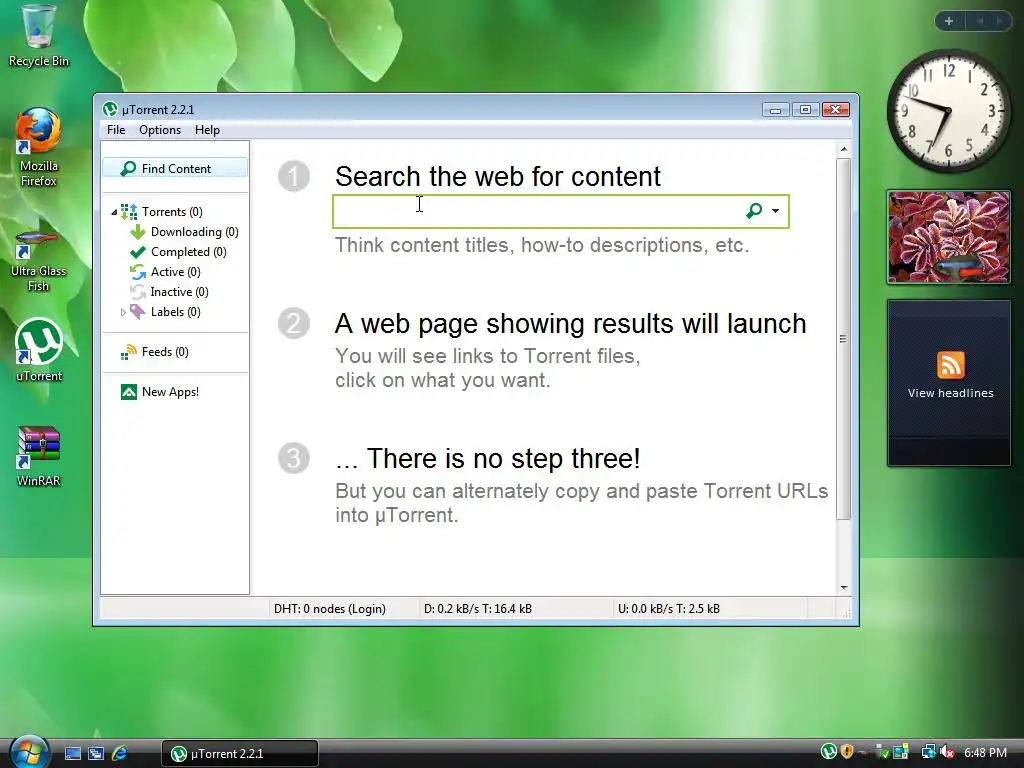This screenshot has height=768, width=1024.
Task: Click the sidebar add gadget plus button
Action: 949,21
